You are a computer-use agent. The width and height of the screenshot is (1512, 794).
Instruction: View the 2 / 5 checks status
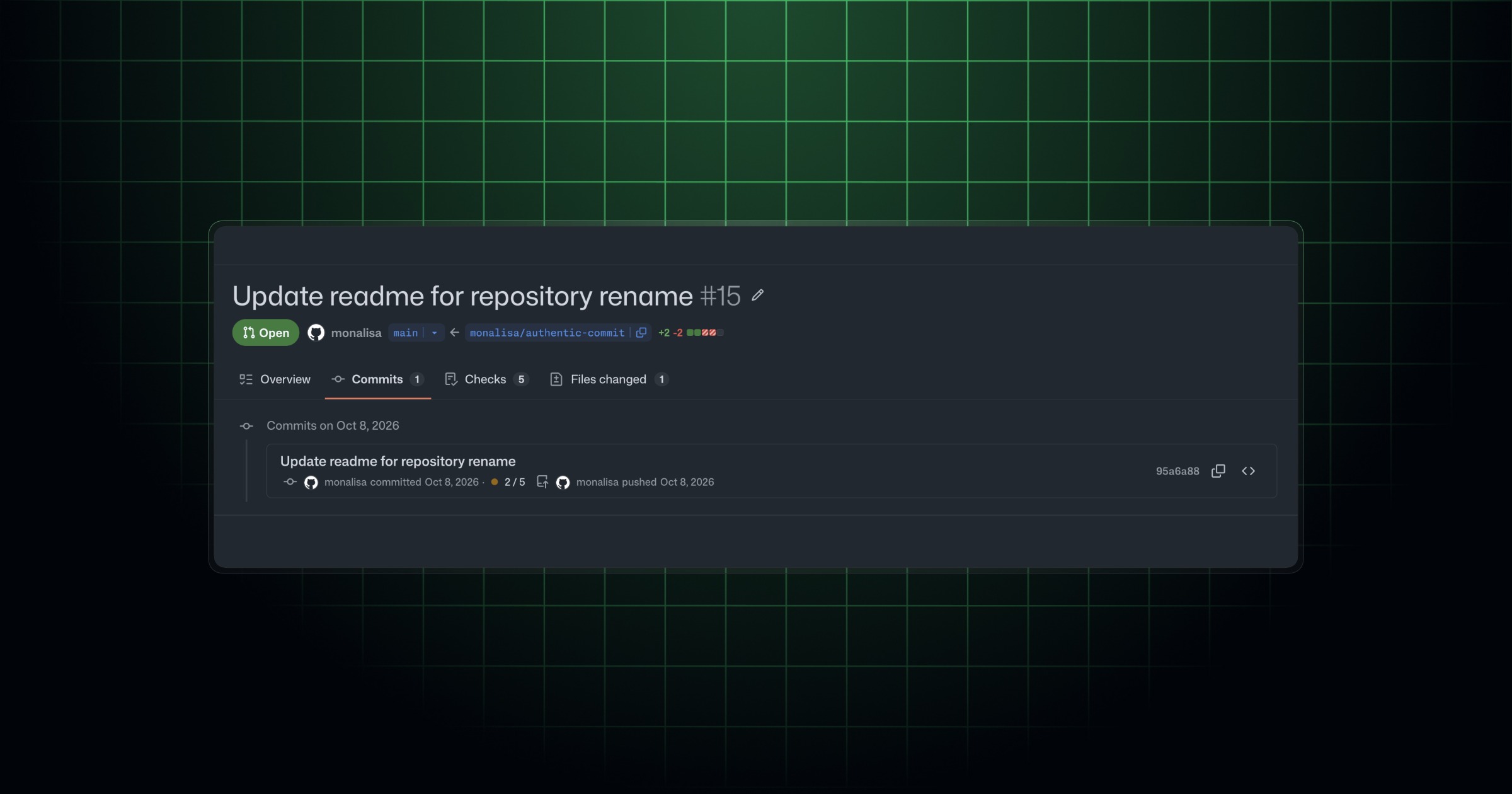click(x=508, y=482)
